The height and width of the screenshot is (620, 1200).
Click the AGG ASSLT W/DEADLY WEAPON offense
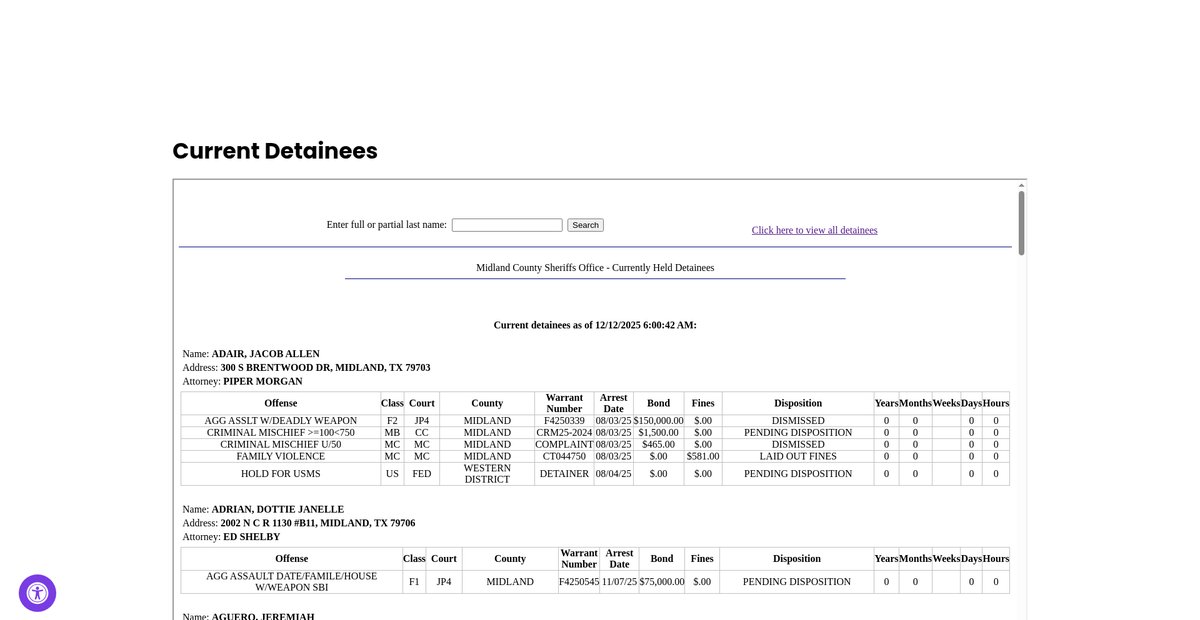coord(280,421)
